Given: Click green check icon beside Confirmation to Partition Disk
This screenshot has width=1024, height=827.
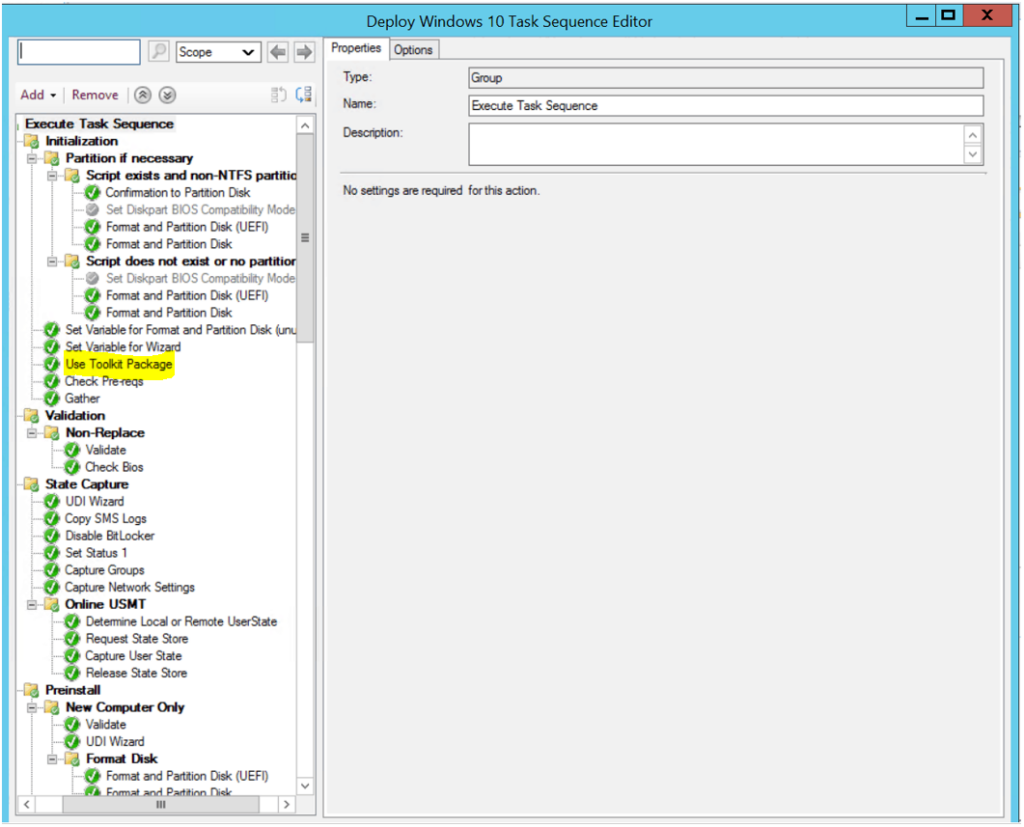Looking at the screenshot, I should [93, 193].
